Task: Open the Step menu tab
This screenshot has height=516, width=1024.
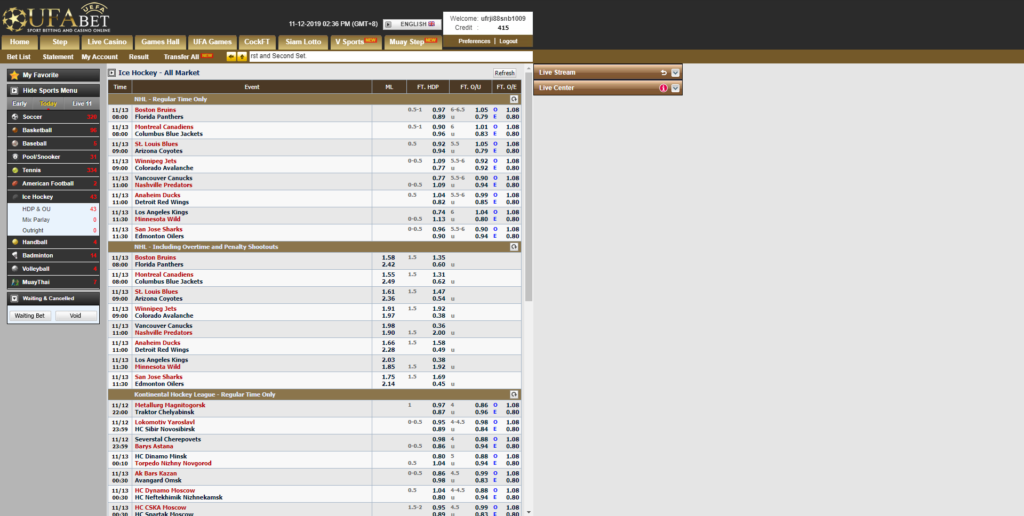Action: pos(59,42)
